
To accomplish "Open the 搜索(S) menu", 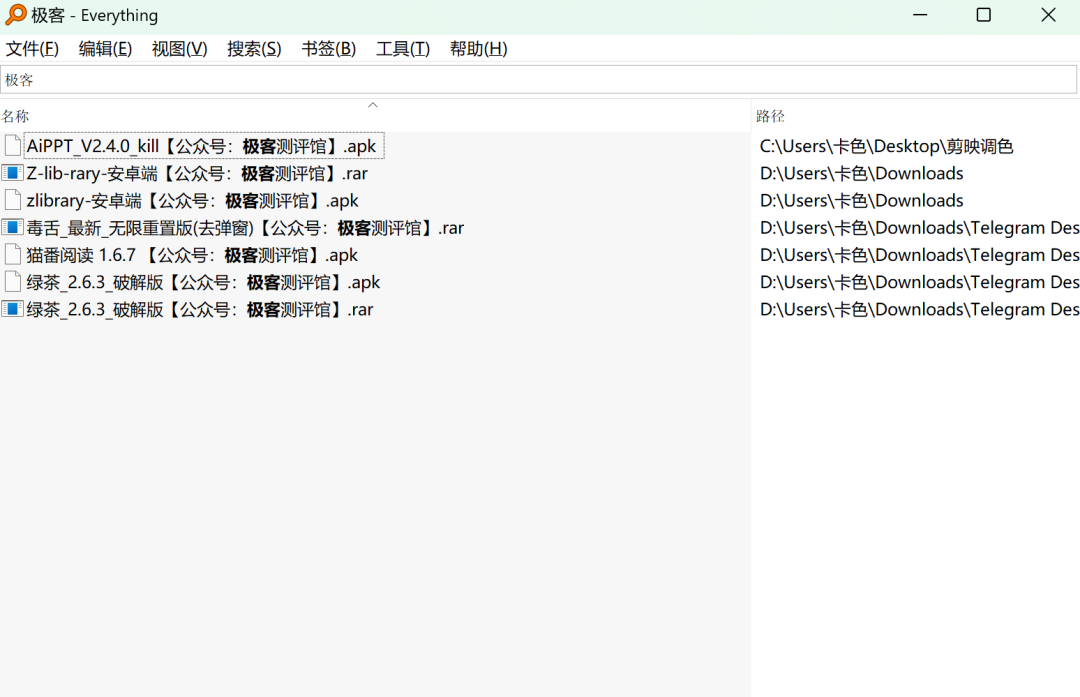I will point(254,49).
